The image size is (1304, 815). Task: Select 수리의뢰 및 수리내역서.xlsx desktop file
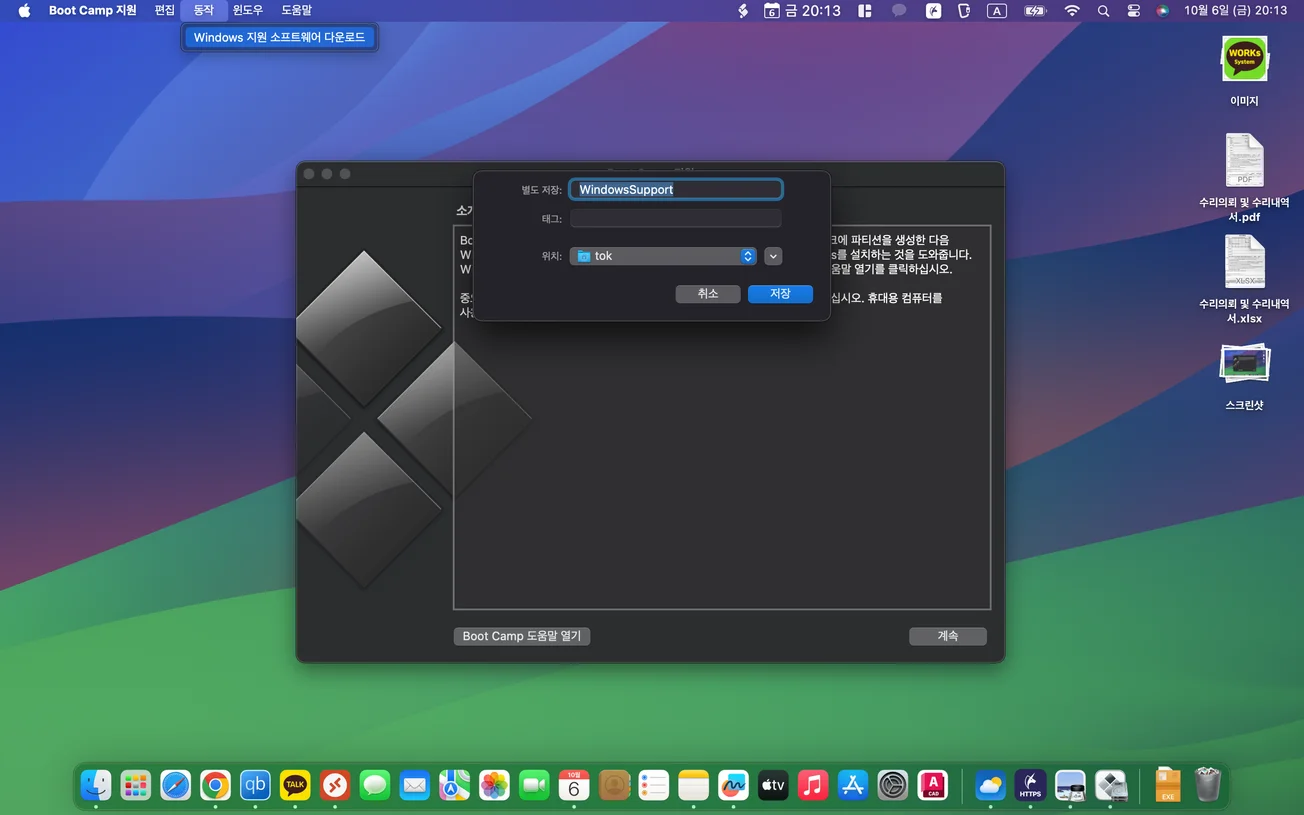pos(1244,280)
